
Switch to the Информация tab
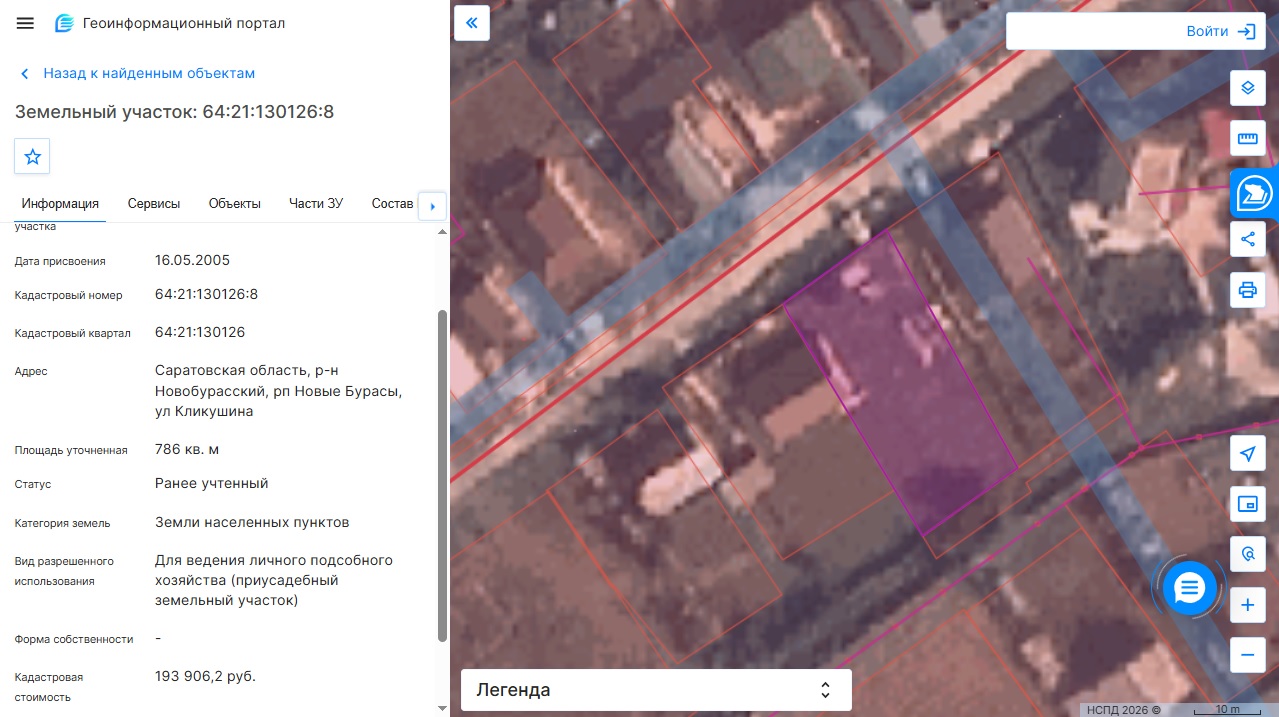coord(60,204)
